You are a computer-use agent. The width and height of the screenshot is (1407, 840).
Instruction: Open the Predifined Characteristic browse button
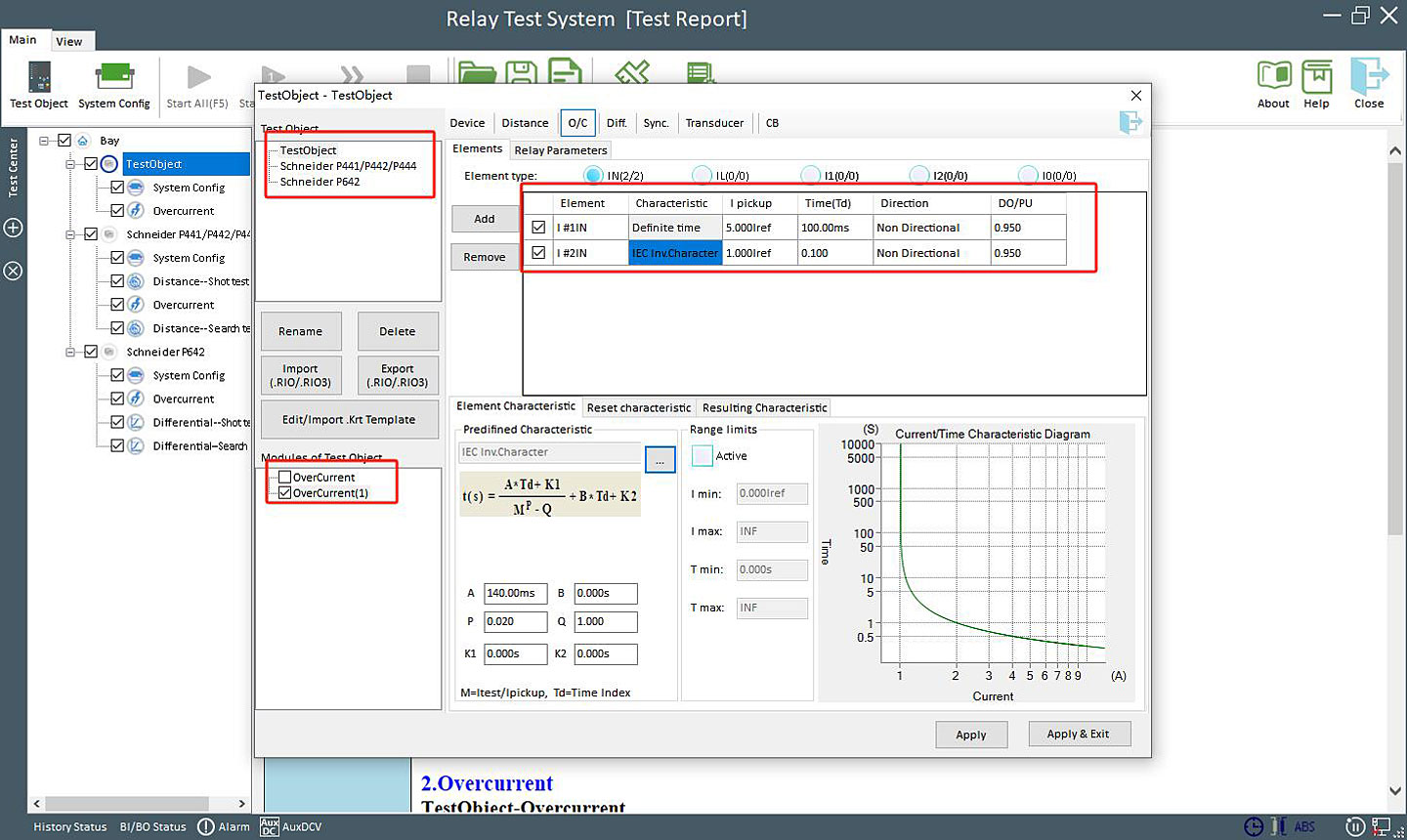(x=660, y=459)
